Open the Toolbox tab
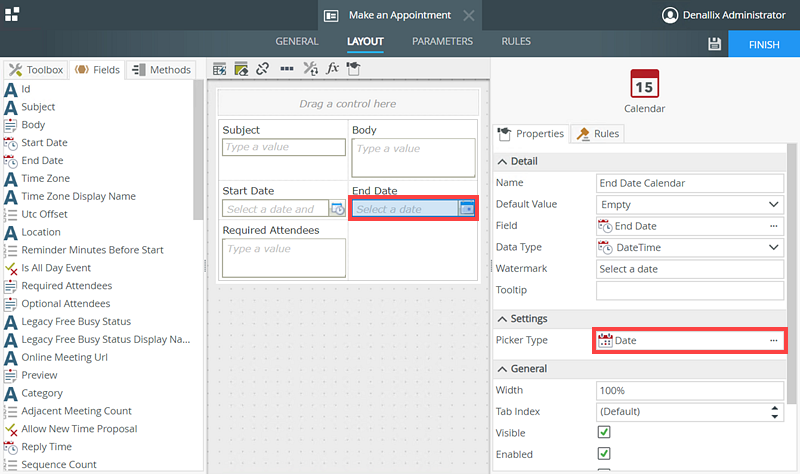Image resolution: width=800 pixels, height=474 pixels. tap(36, 70)
